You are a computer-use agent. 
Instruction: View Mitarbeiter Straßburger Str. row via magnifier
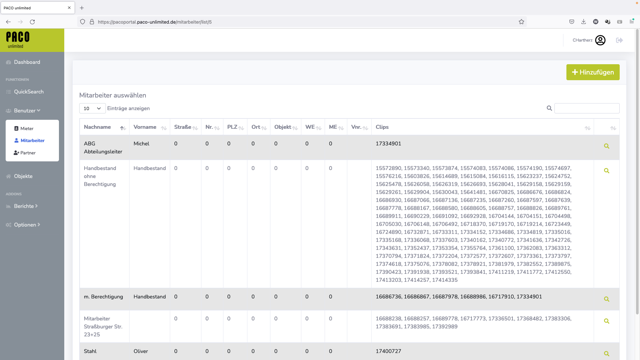coord(607,321)
